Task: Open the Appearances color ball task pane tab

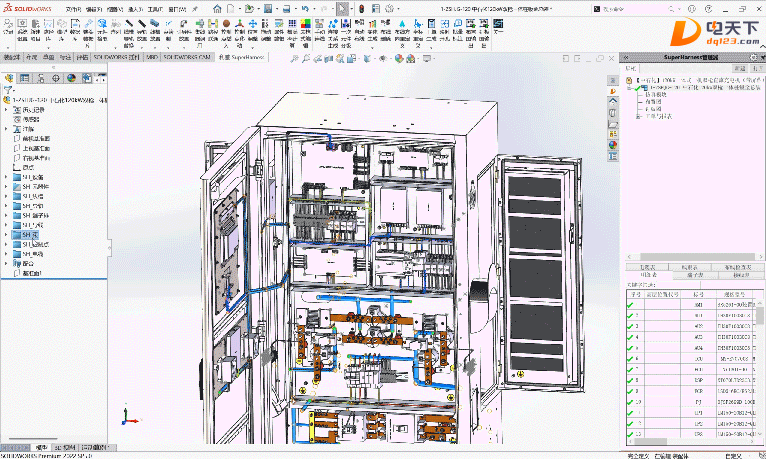Action: pos(613,145)
